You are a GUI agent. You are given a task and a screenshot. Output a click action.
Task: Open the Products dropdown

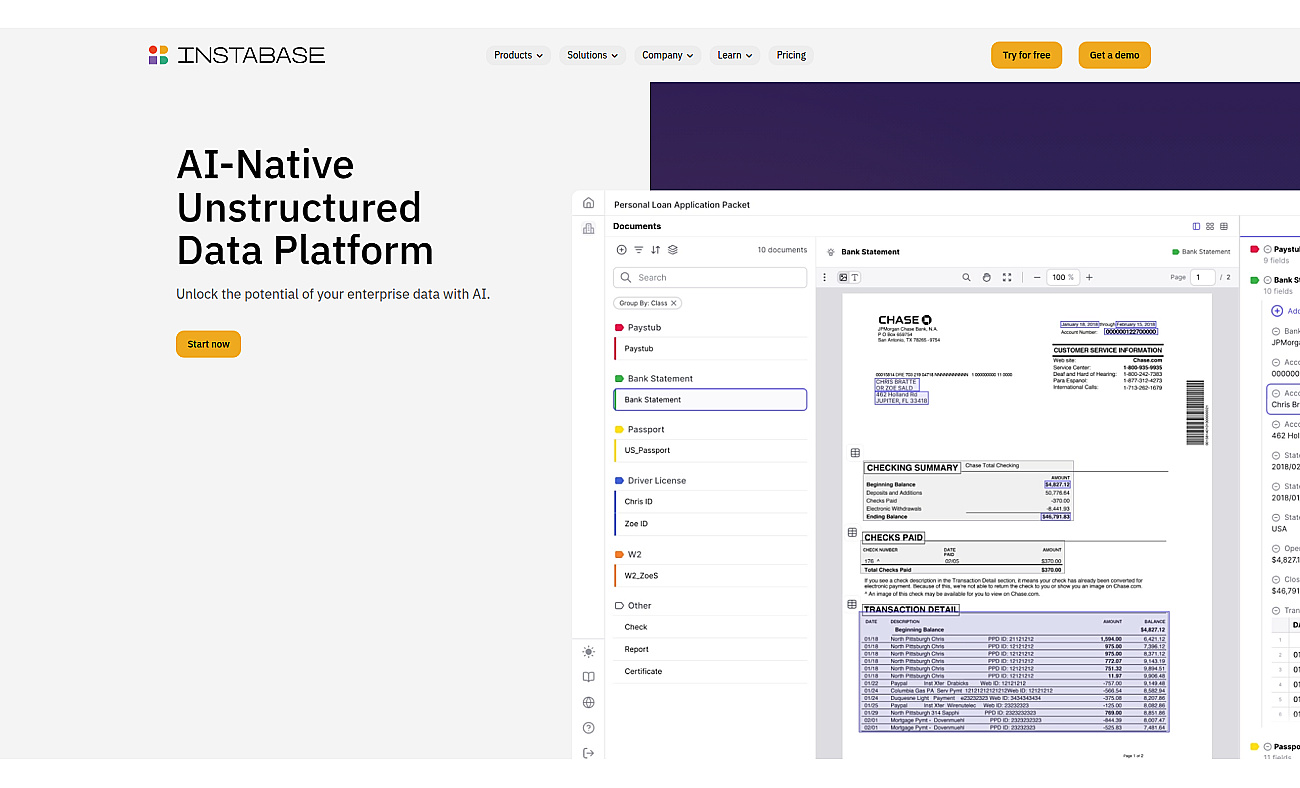pos(518,55)
